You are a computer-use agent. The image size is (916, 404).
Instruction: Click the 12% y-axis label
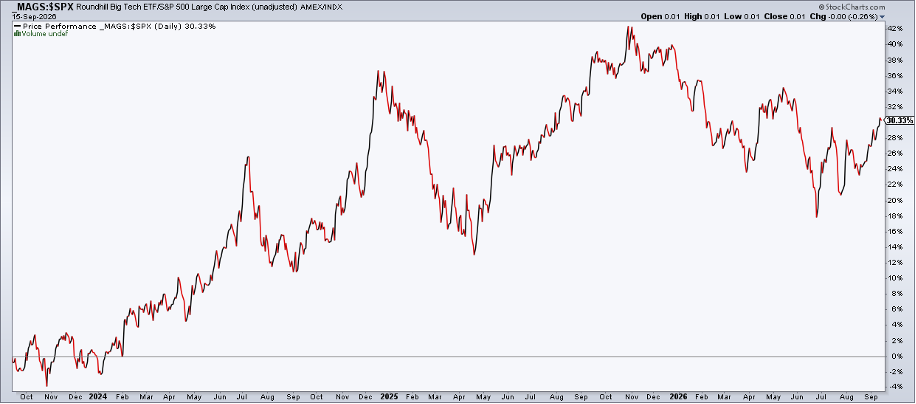tap(896, 262)
